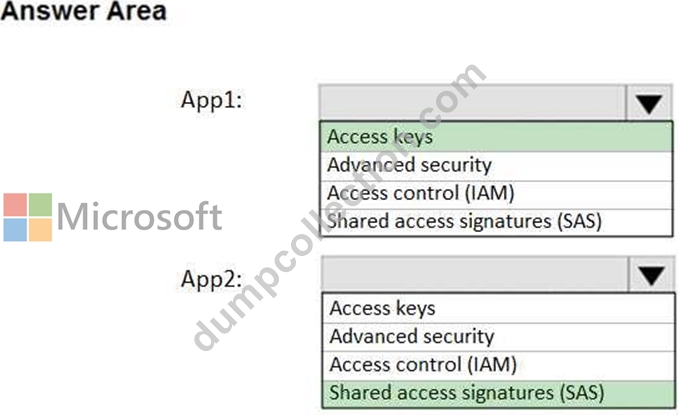This screenshot has width=679, height=415.
Task: Select highlighted Access keys under App1
Action: click(496, 137)
